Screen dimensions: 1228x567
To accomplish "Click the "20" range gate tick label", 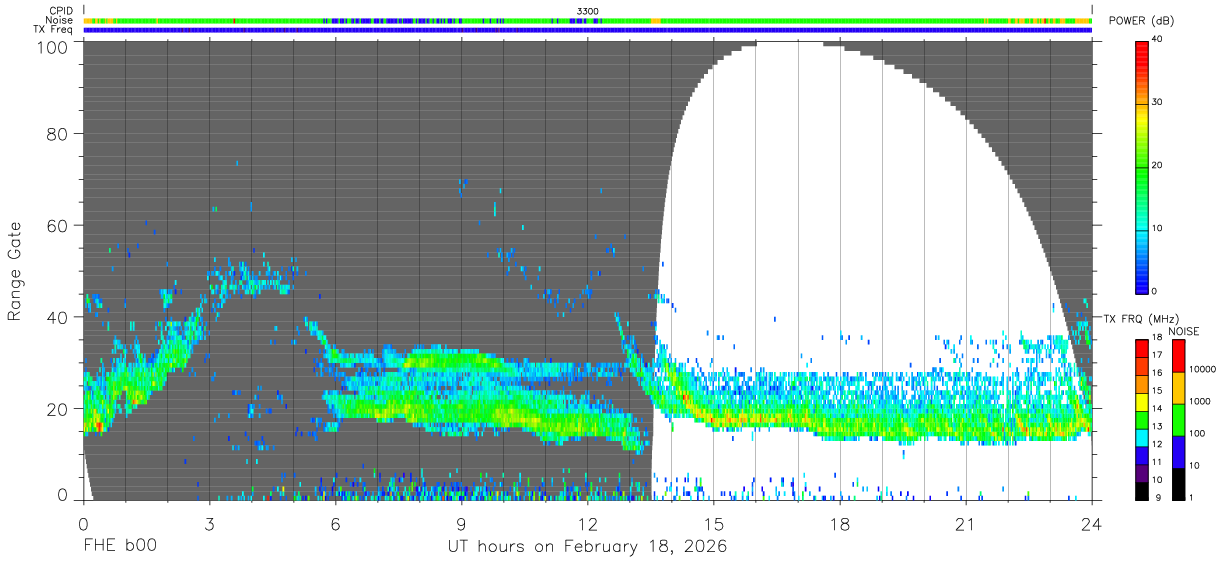I will (59, 409).
